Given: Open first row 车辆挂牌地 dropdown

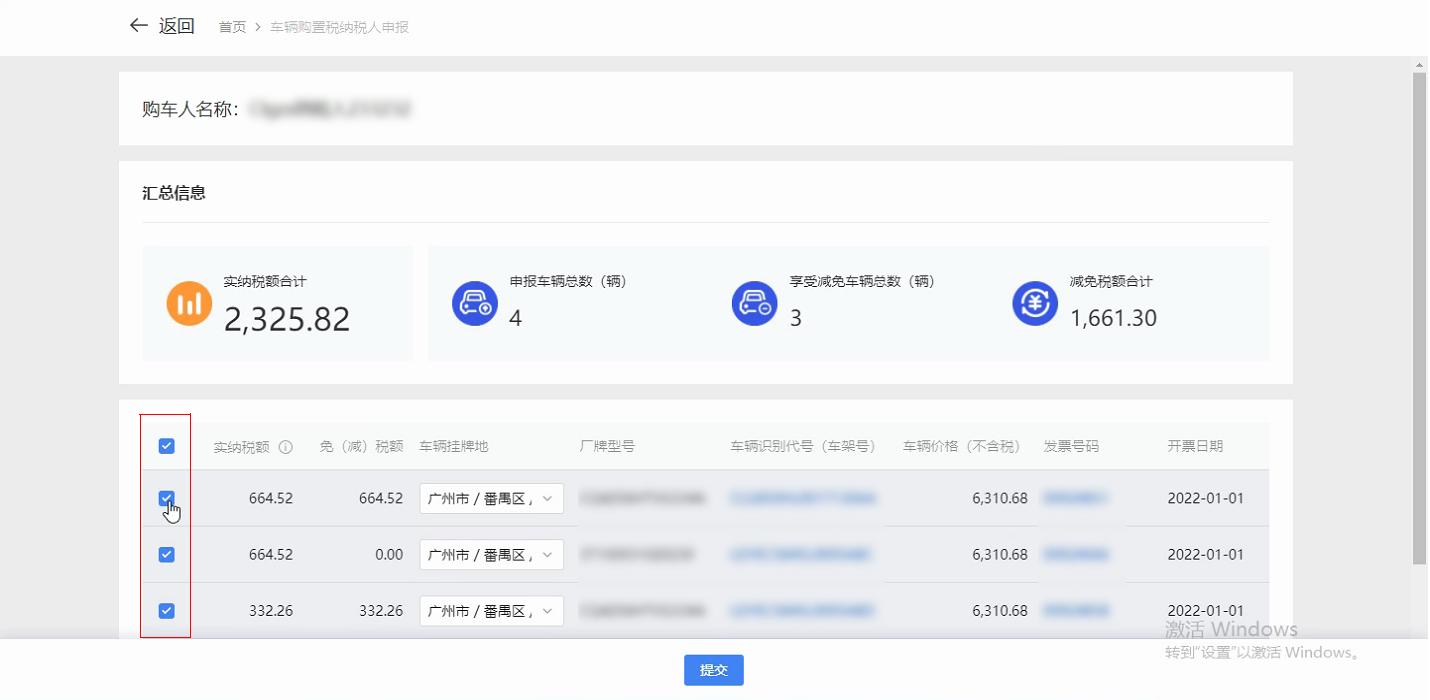Looking at the screenshot, I should click(491, 498).
